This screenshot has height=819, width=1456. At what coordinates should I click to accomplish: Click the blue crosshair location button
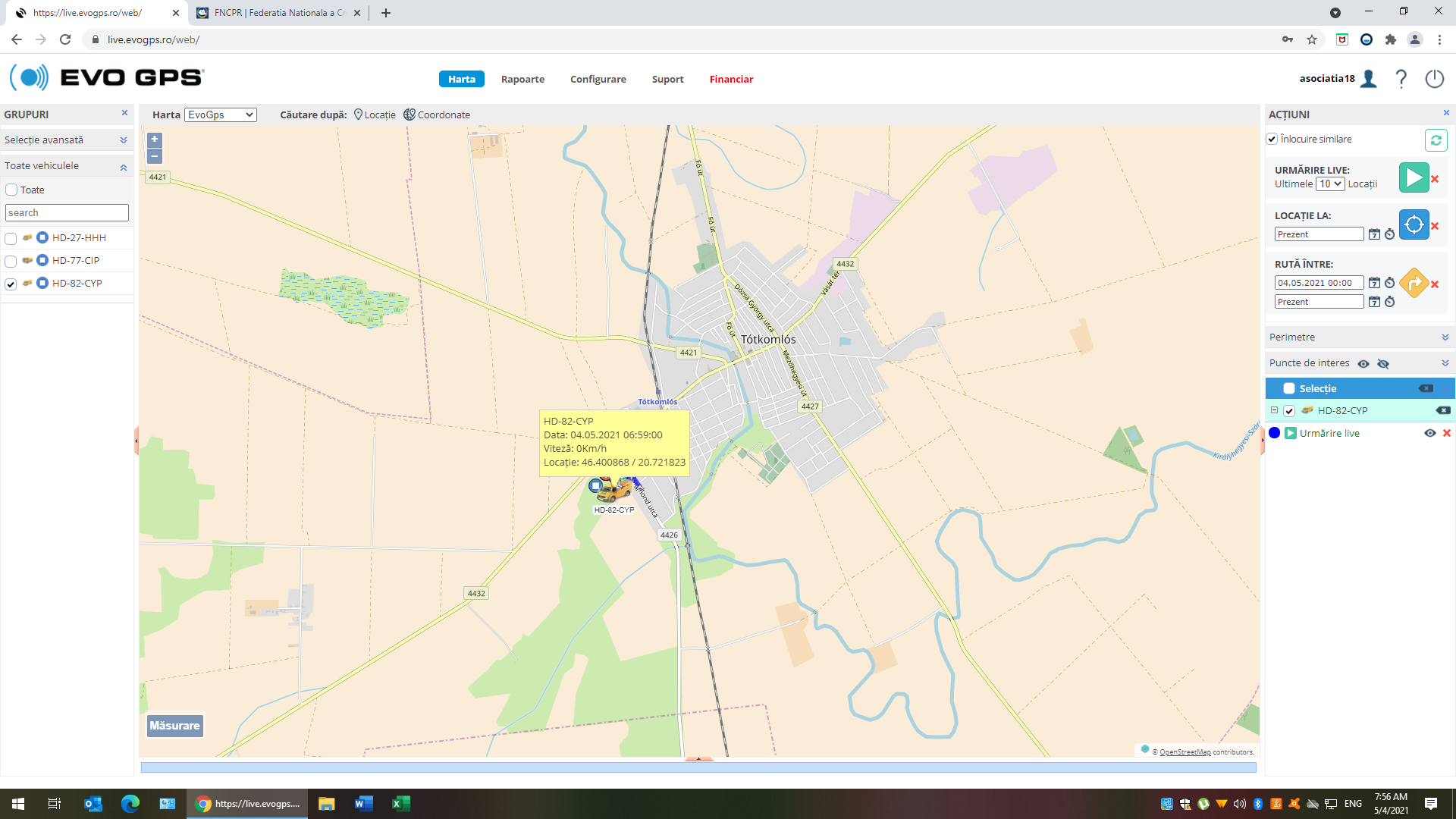click(1414, 224)
